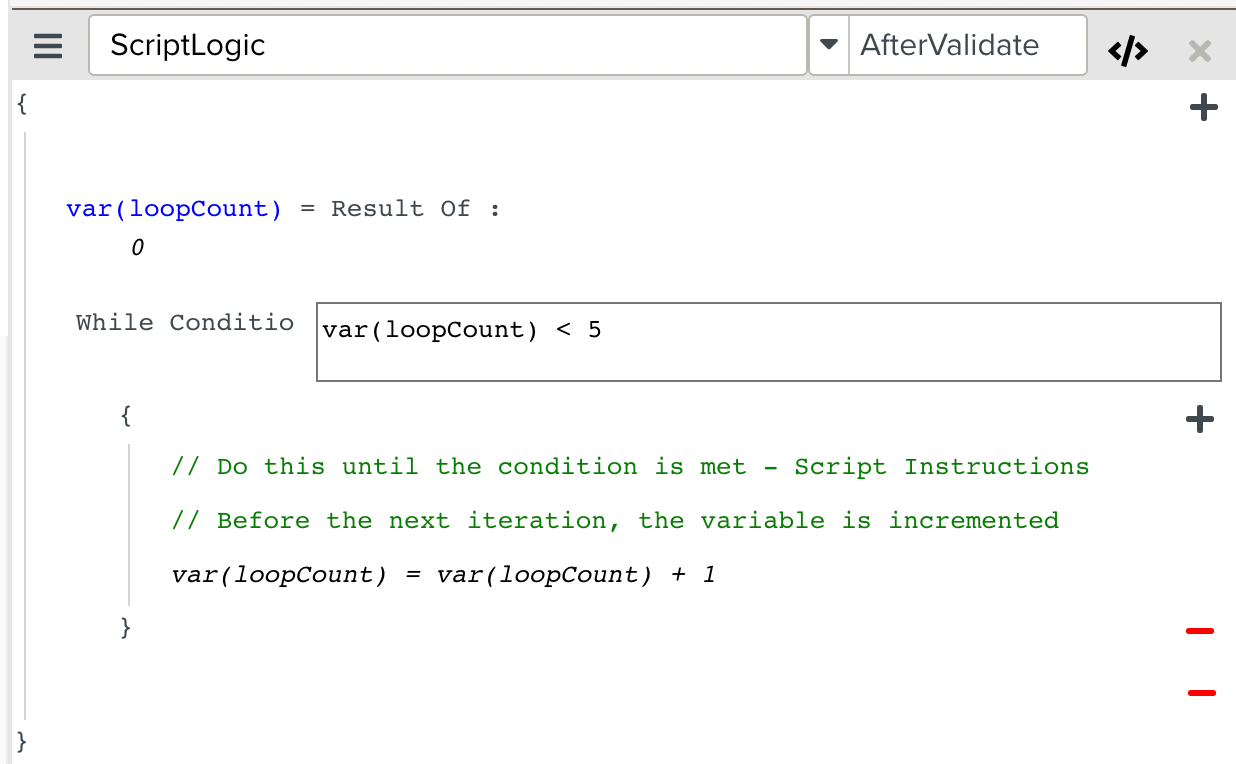Image resolution: width=1236 pixels, height=764 pixels.
Task: Focus the var(loopCount) < 5 condition box
Action: click(768, 342)
